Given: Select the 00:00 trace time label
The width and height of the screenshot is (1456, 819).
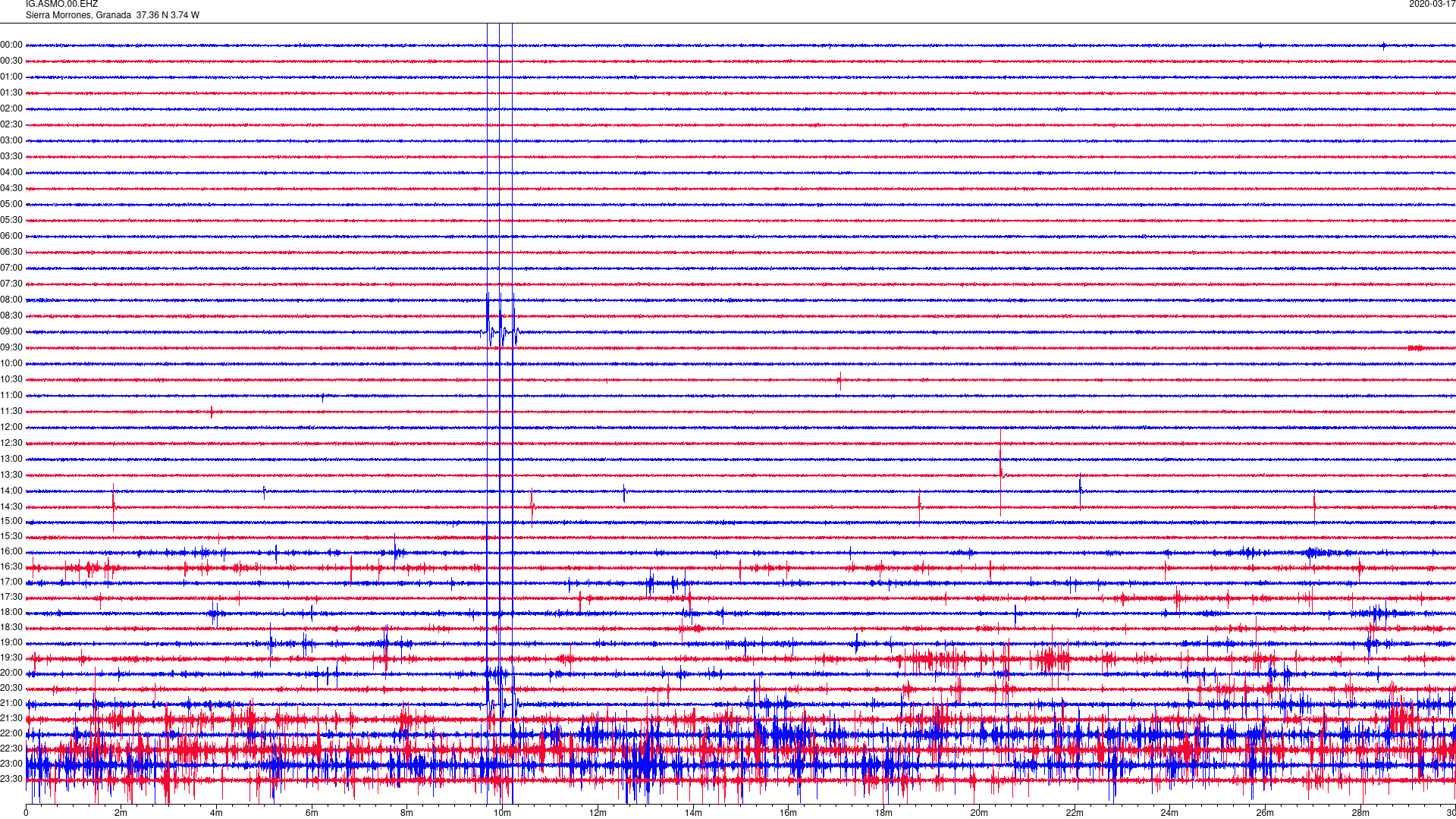Looking at the screenshot, I should tap(11, 45).
